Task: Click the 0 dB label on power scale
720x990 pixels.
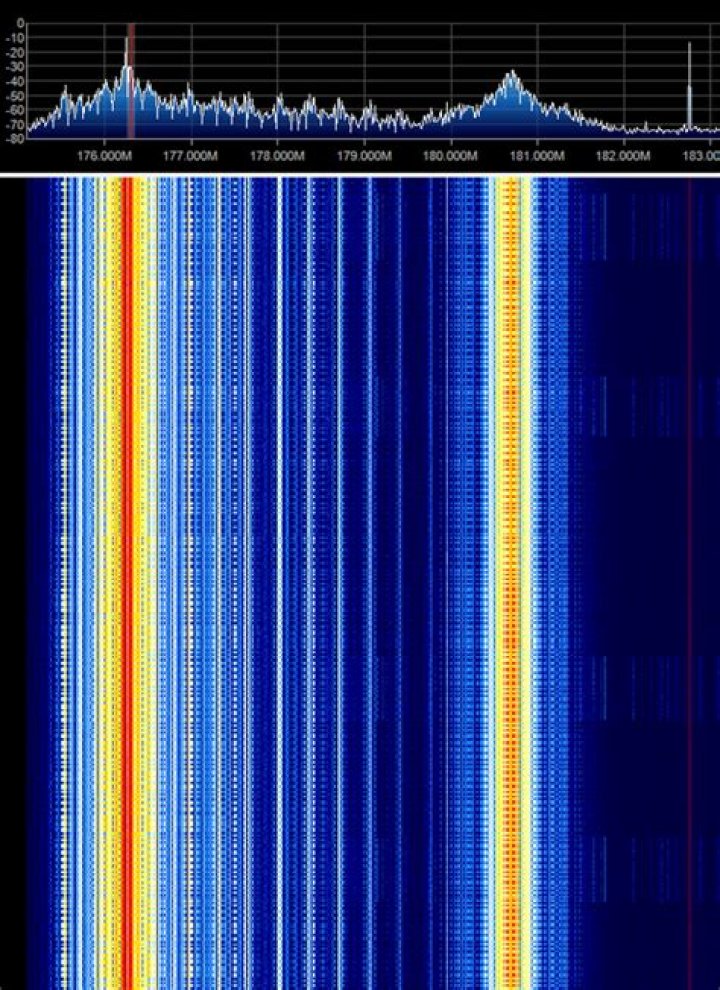Action: 19,24
